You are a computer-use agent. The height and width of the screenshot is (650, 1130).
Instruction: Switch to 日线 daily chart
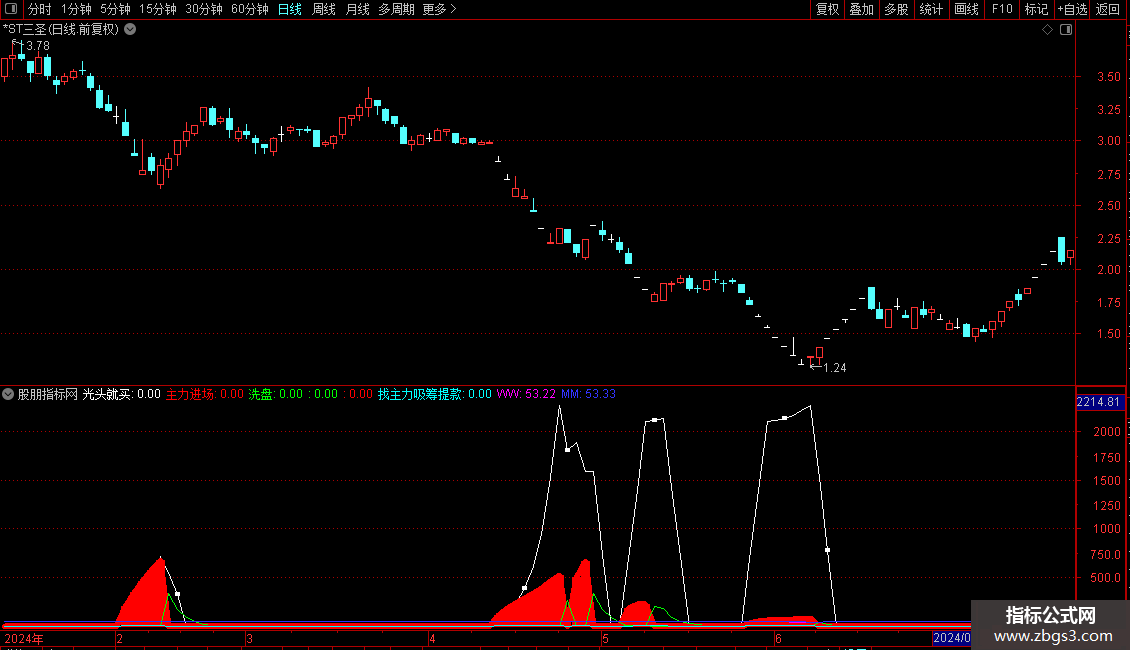pyautogui.click(x=290, y=9)
